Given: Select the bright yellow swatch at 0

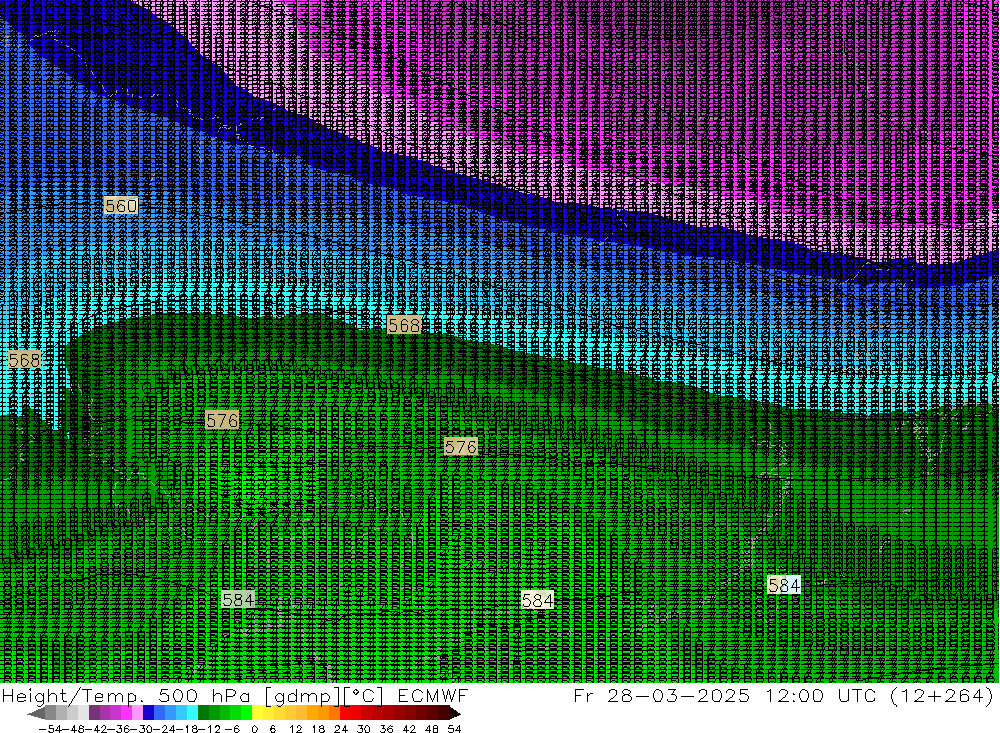Looking at the screenshot, I should coord(258,713).
